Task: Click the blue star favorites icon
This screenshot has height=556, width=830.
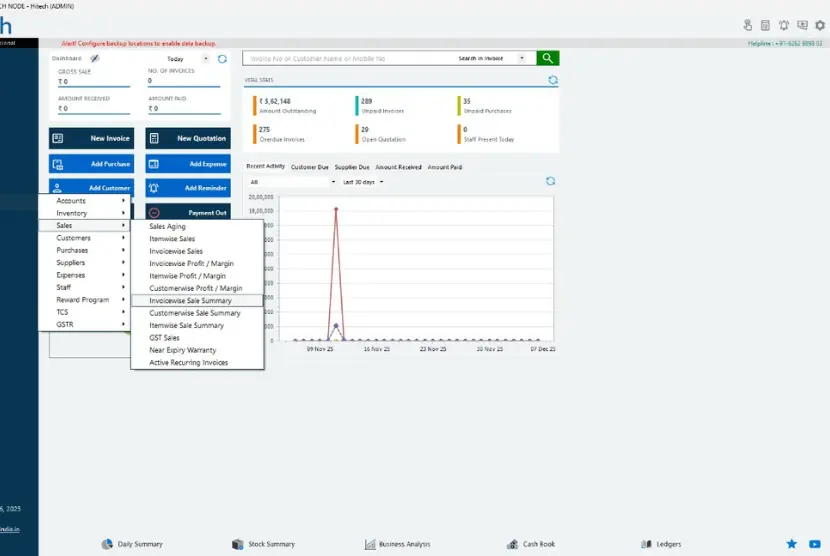Action: [791, 544]
